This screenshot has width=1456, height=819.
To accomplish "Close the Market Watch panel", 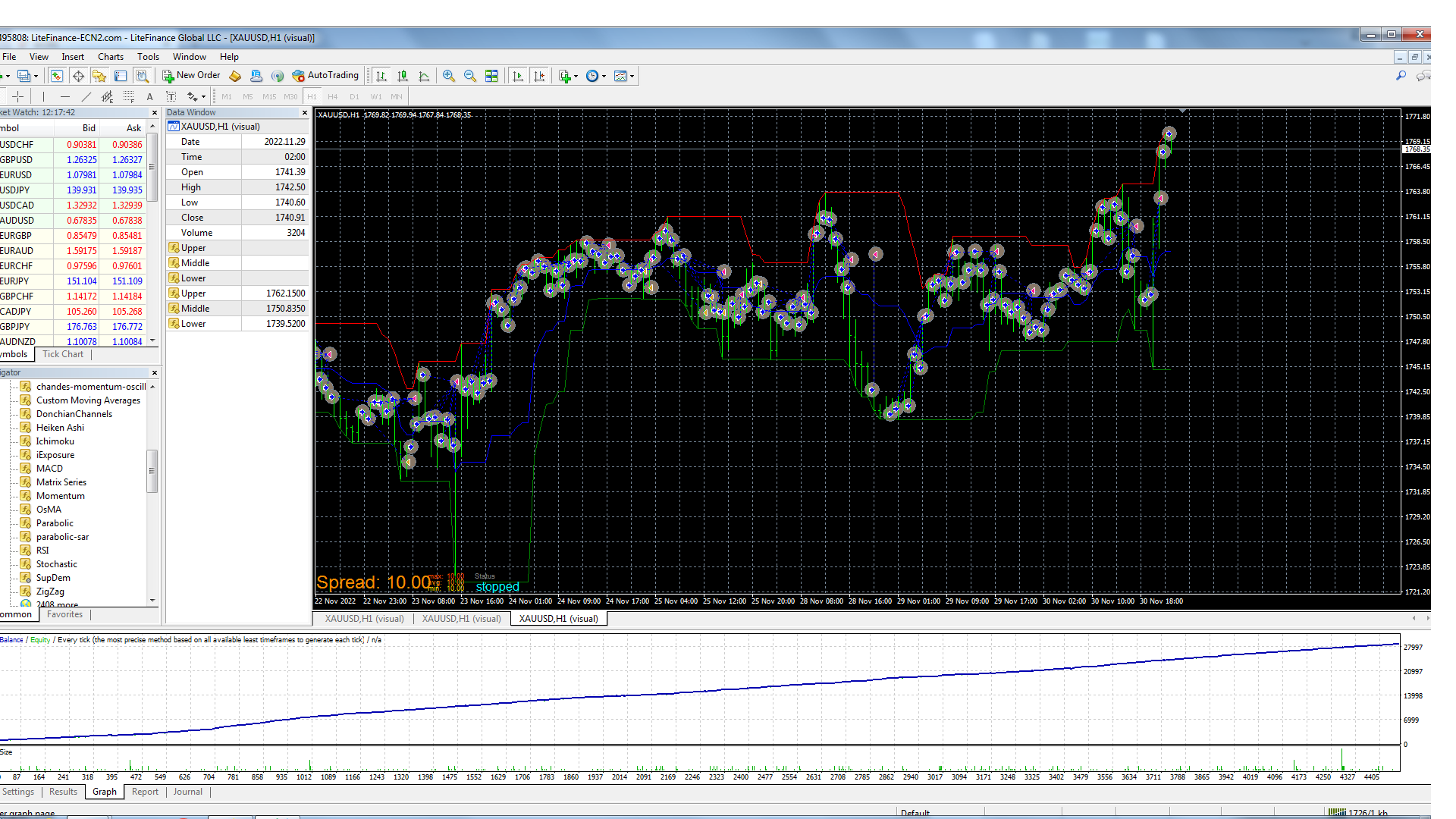I will 155,112.
